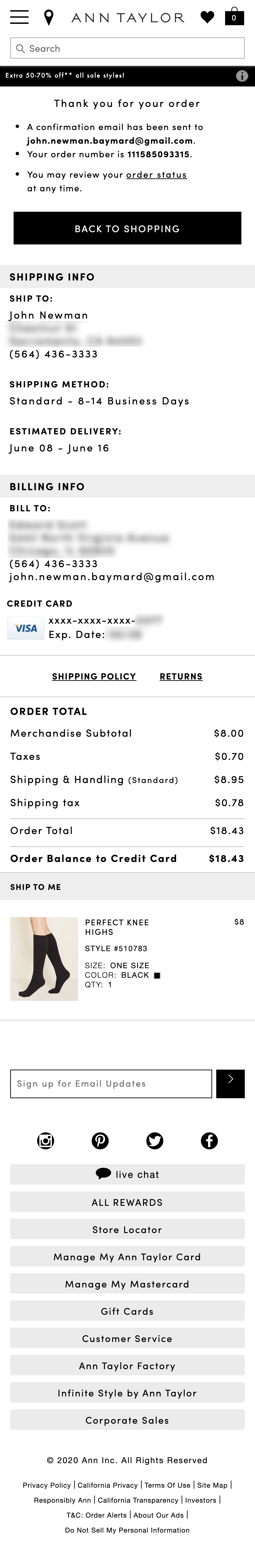Viewport: 255px width, 1568px height.
Task: Start a live chat
Action: [127, 1174]
